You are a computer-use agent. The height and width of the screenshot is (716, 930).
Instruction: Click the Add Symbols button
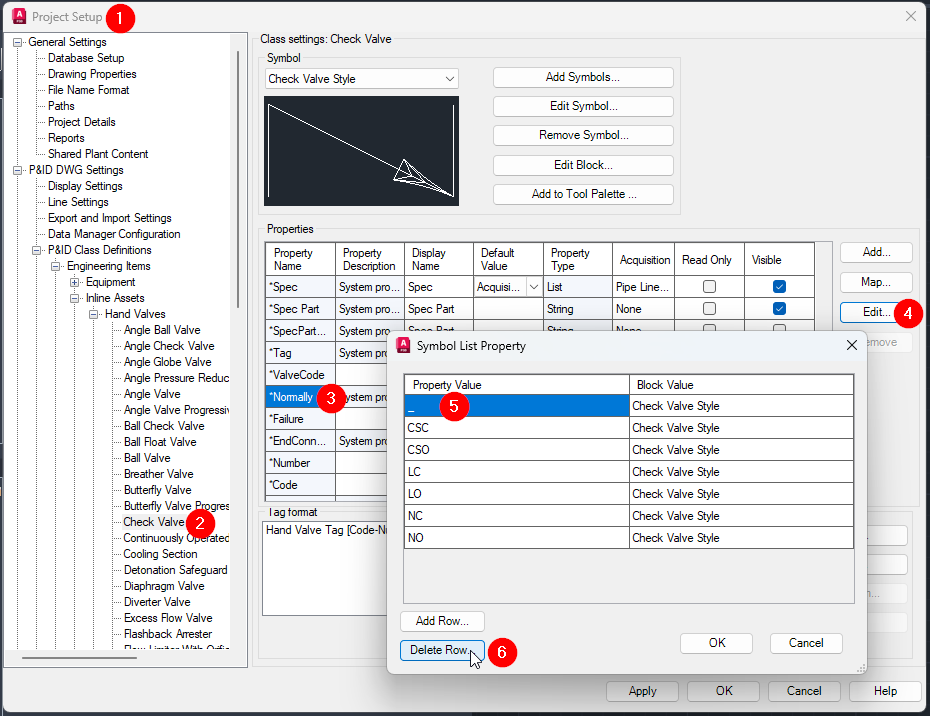click(x=583, y=76)
